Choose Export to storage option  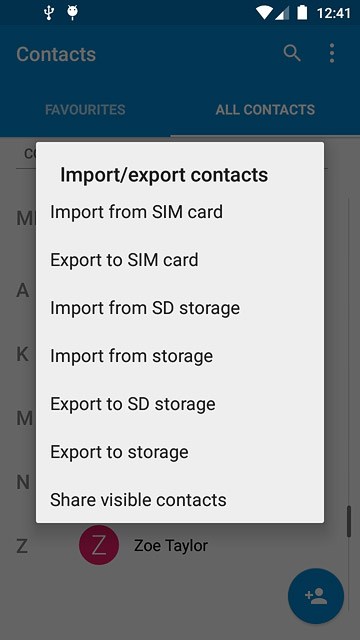pos(180,452)
